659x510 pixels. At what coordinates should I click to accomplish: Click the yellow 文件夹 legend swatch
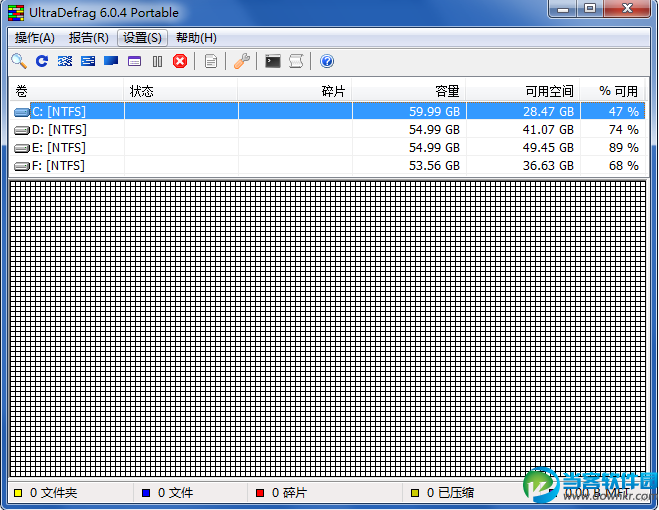(18, 493)
